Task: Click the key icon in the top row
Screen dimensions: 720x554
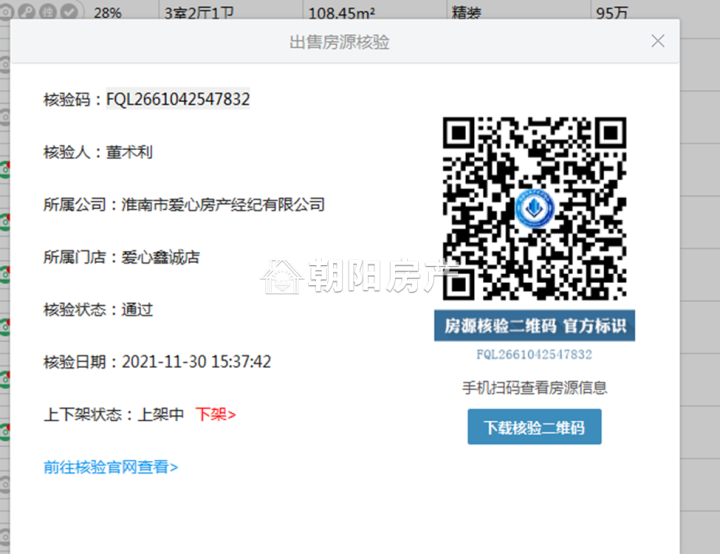Action: pos(27,12)
